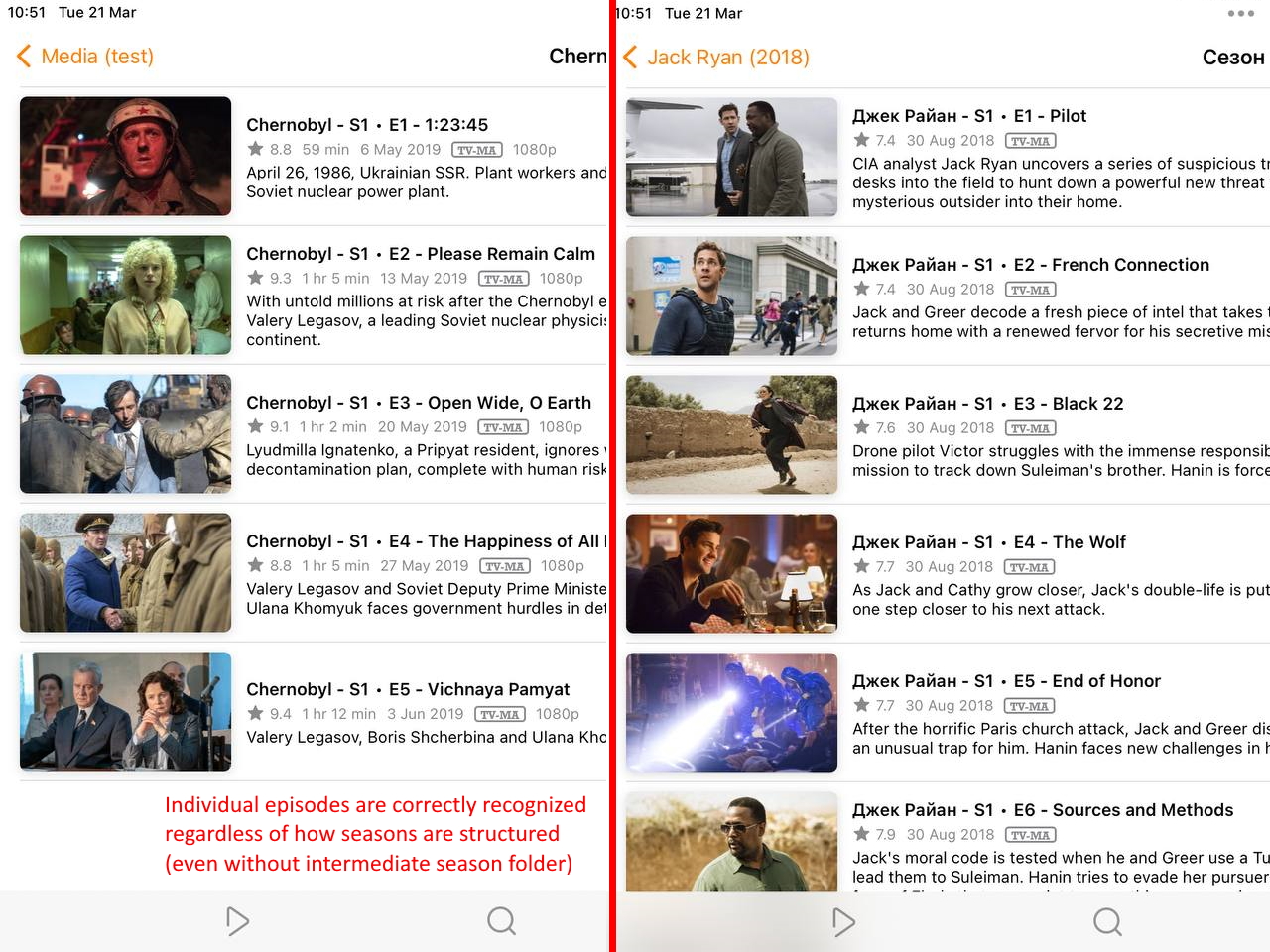Screen dimensions: 1270x952
Task: Click the '3 Jun 2019' air date
Action: 426,713
